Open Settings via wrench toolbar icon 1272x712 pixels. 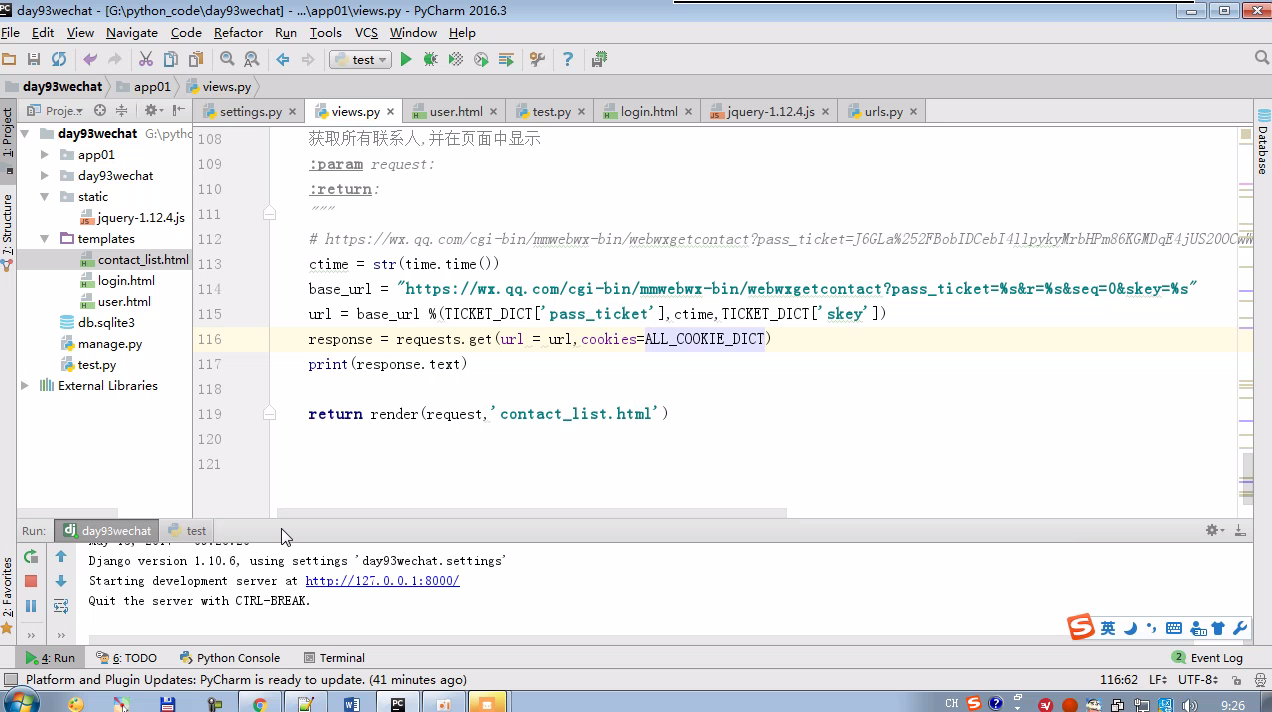pos(537,60)
